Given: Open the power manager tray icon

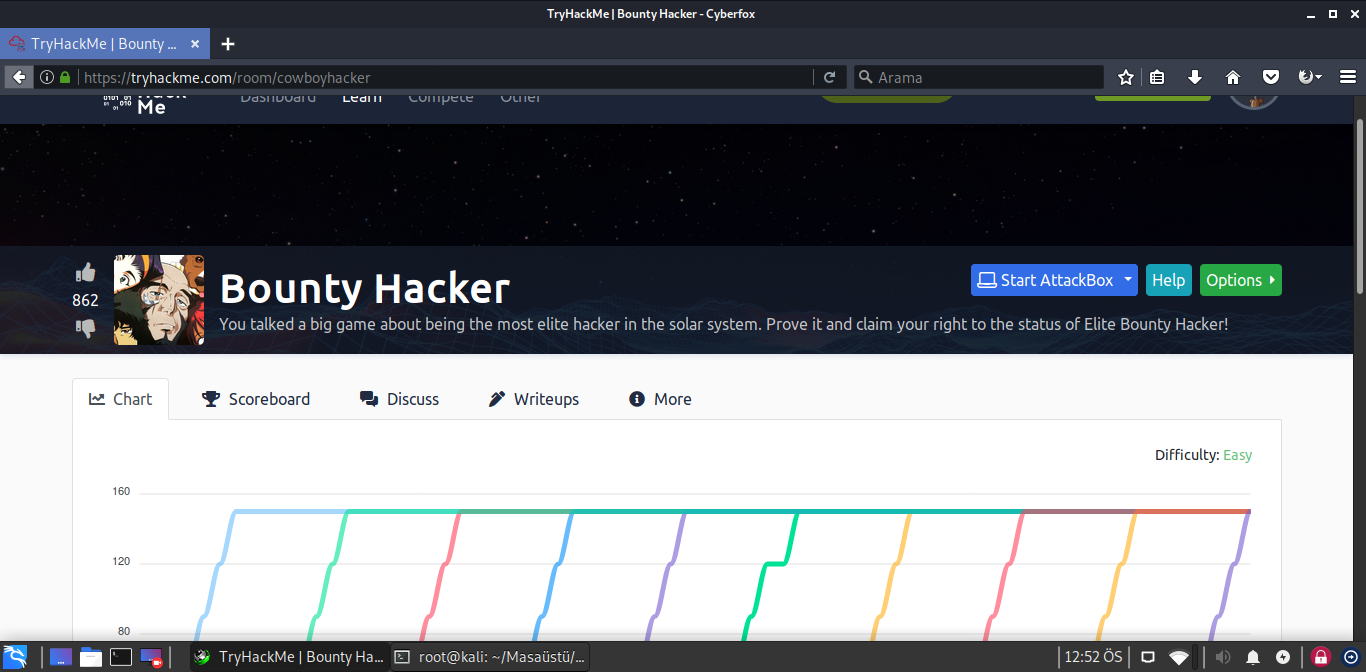Looking at the screenshot, I should pyautogui.click(x=1283, y=657).
